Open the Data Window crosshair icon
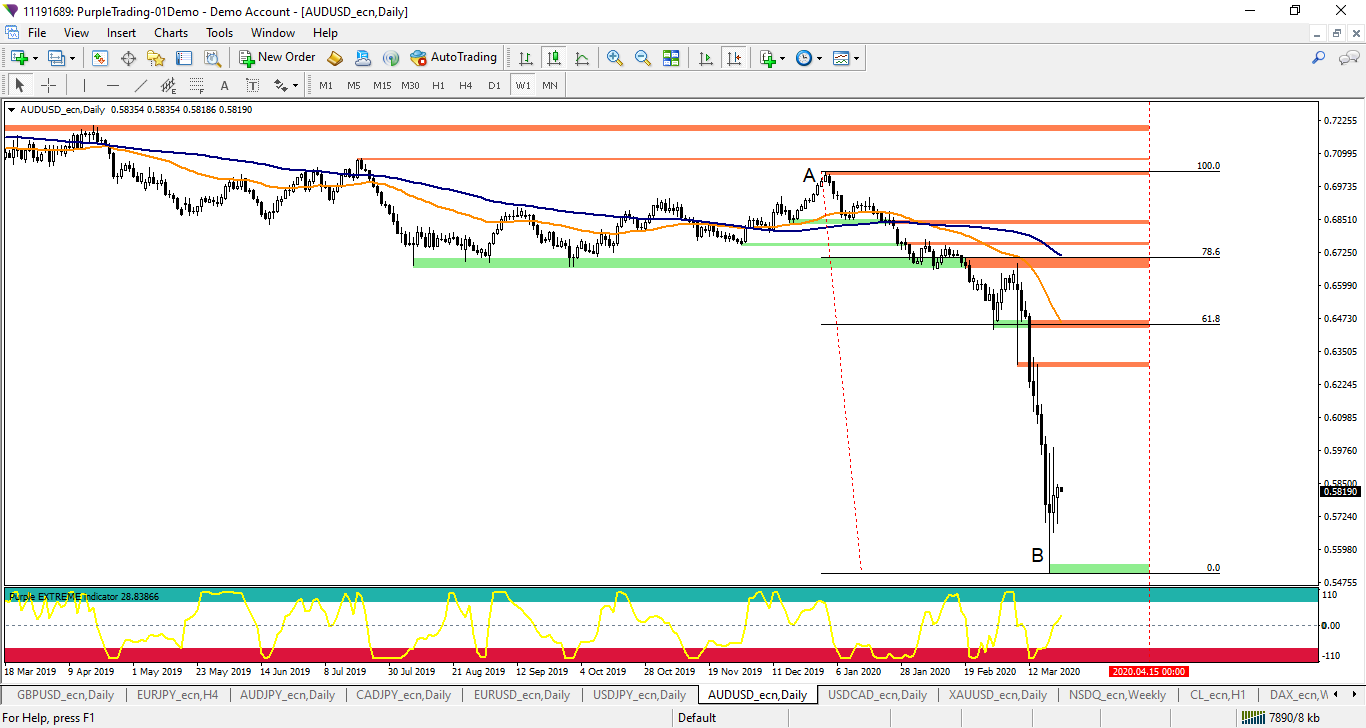 128,58
